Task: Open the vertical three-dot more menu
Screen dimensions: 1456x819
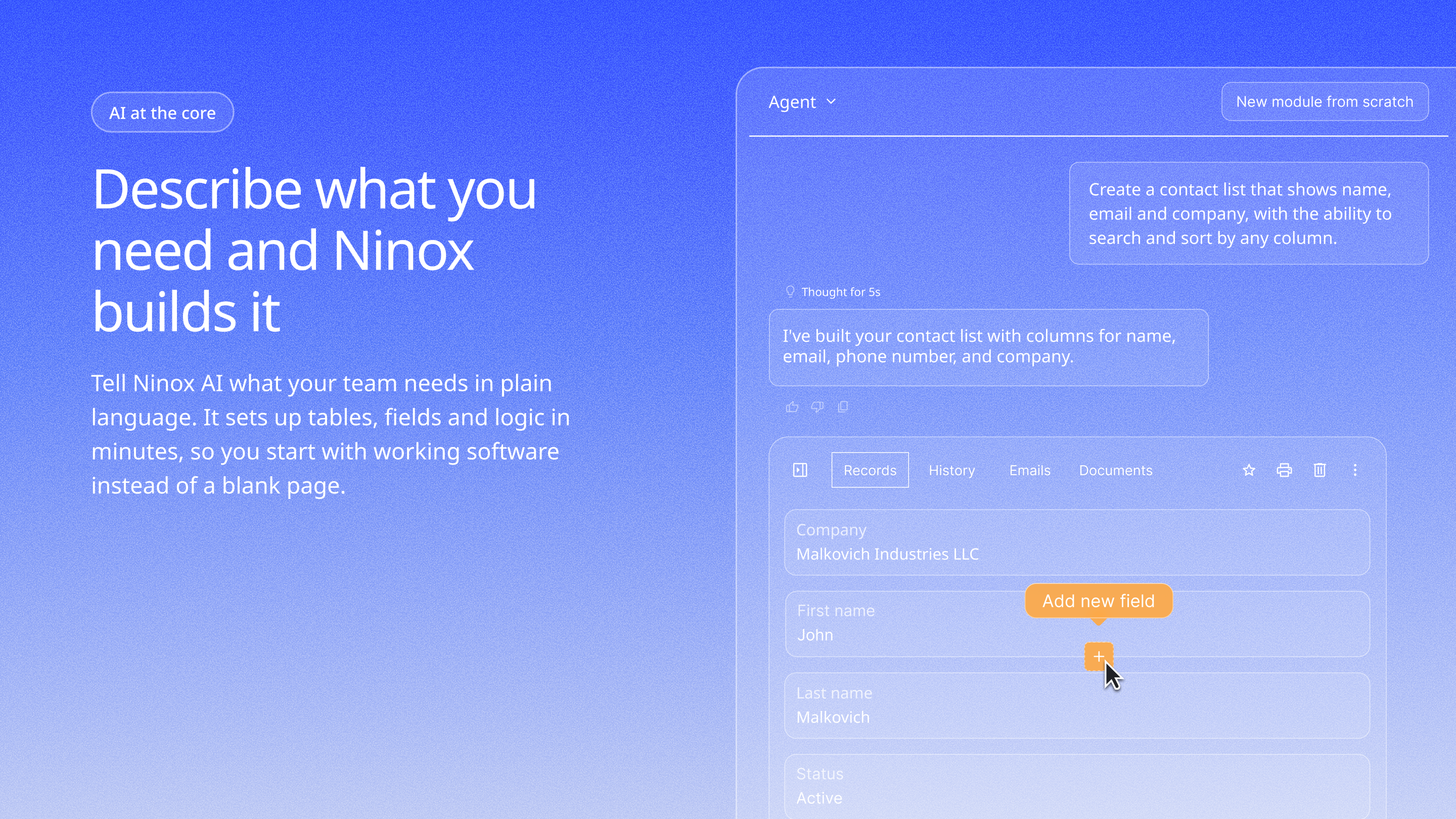Action: point(1355,470)
